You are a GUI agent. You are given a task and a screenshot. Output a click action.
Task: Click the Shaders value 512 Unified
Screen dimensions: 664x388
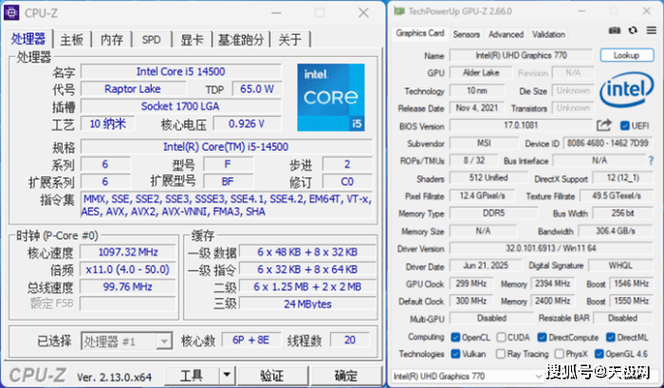click(488, 177)
